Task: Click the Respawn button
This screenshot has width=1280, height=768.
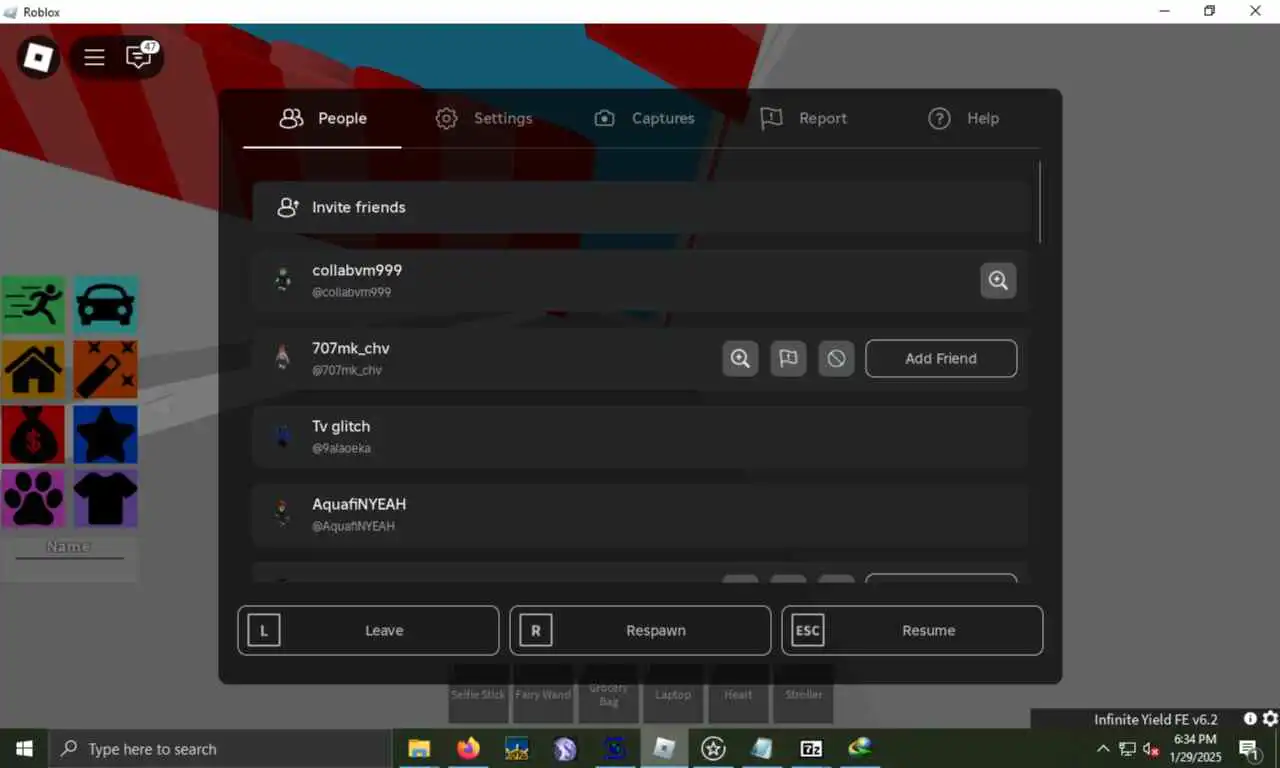Action: coord(640,630)
